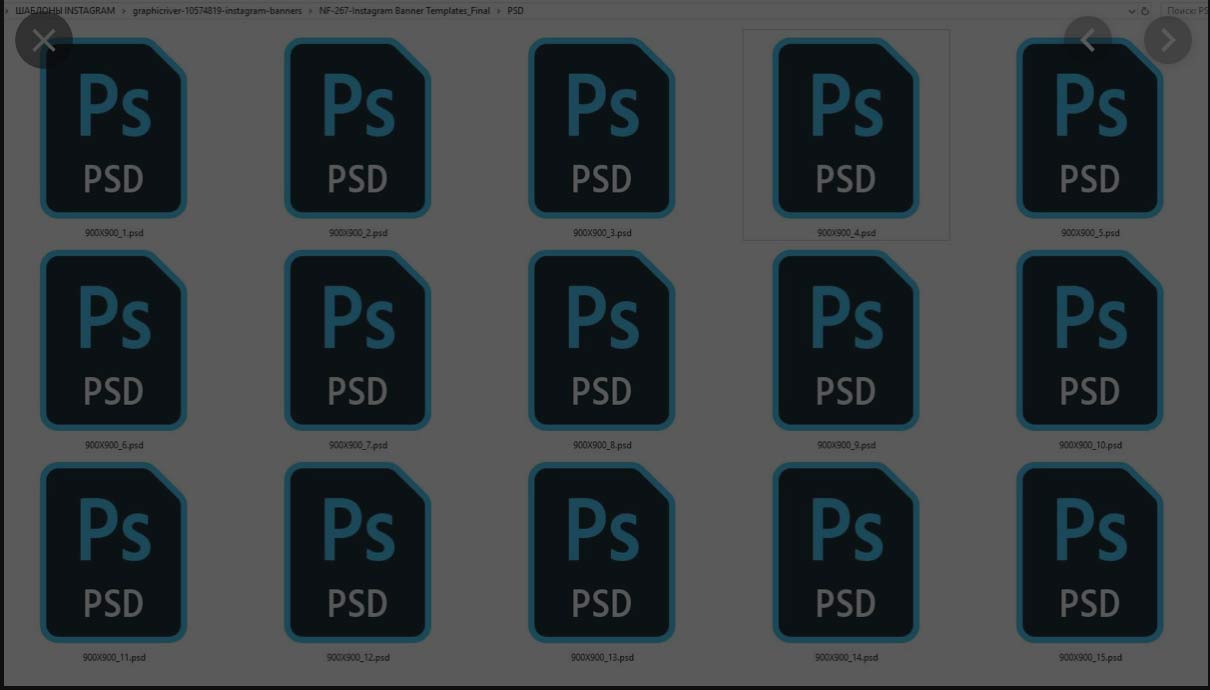Refresh the folder via address bar icon
The height and width of the screenshot is (690, 1210).
pyautogui.click(x=1145, y=10)
